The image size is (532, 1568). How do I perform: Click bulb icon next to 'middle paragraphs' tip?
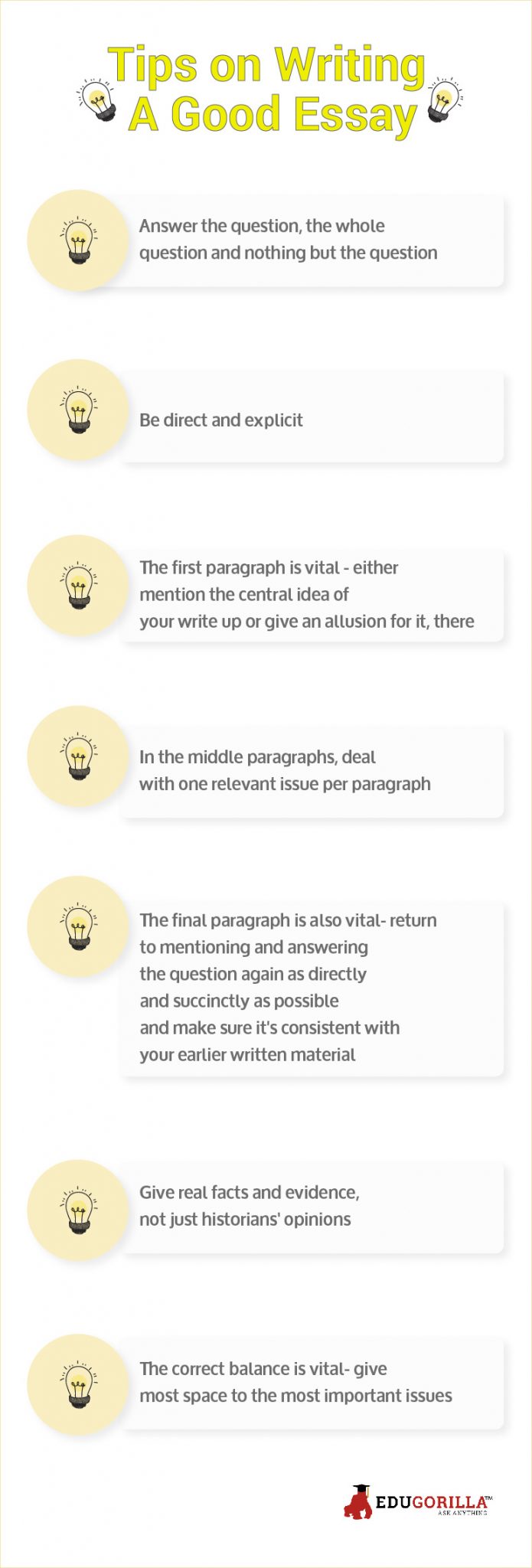(78, 756)
